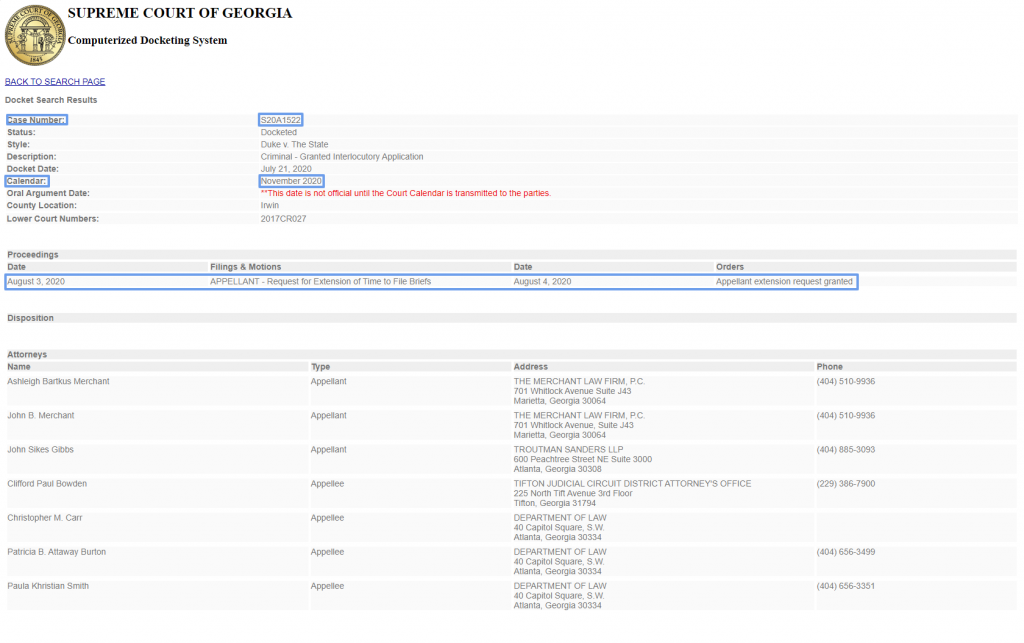
Task: Click the Disposition section header
Action: point(31,318)
